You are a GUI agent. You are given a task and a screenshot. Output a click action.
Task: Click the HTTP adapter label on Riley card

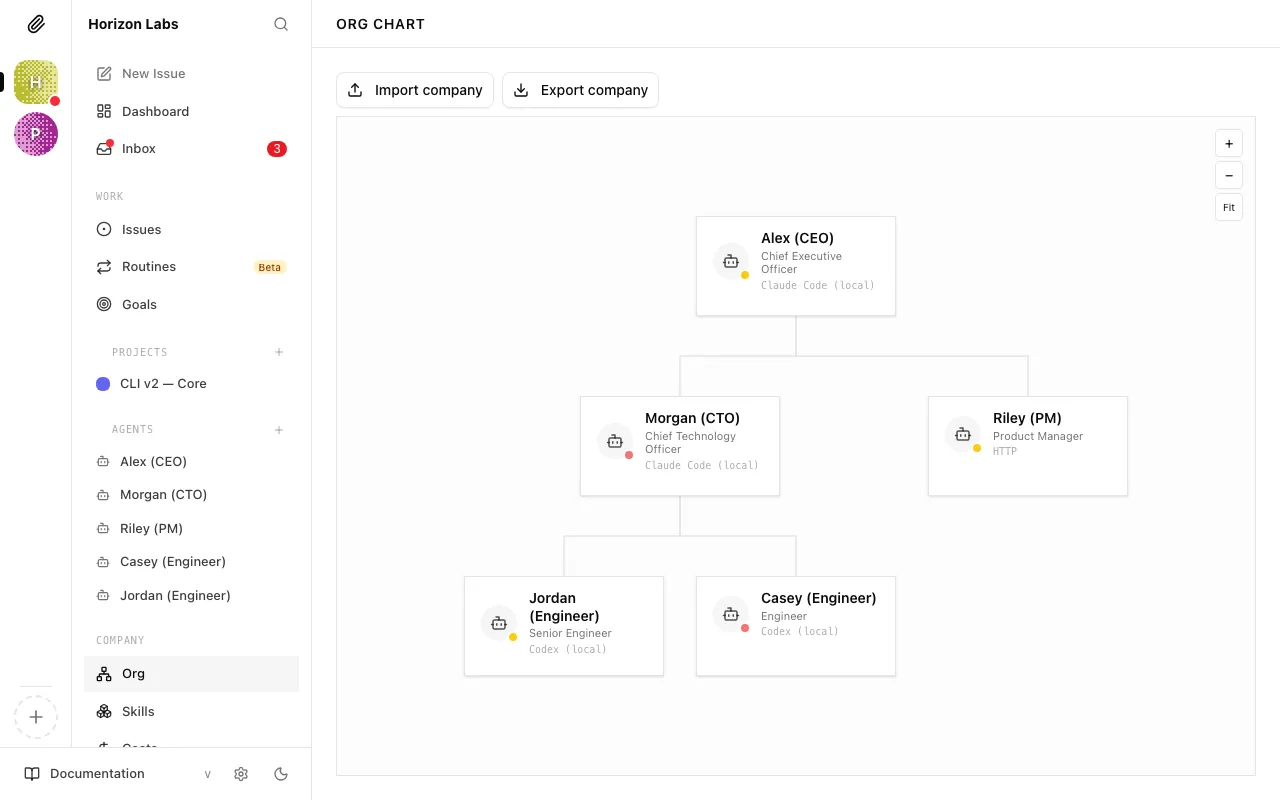pyautogui.click(x=1005, y=452)
